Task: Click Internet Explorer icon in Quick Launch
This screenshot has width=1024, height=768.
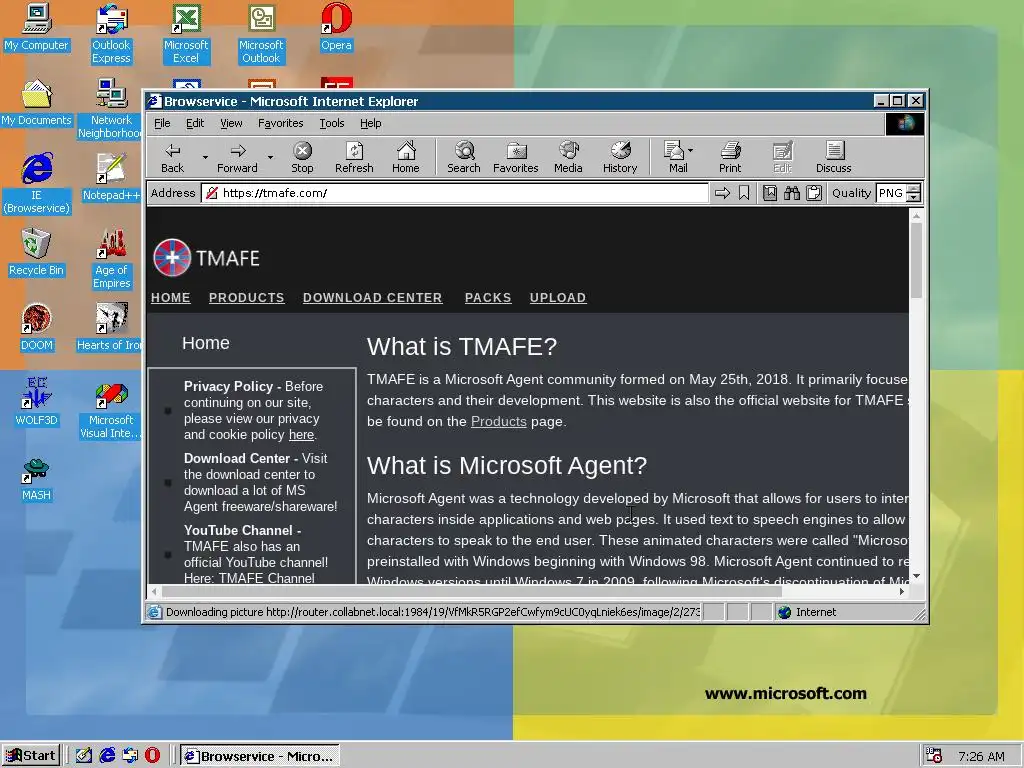Action: (107, 756)
